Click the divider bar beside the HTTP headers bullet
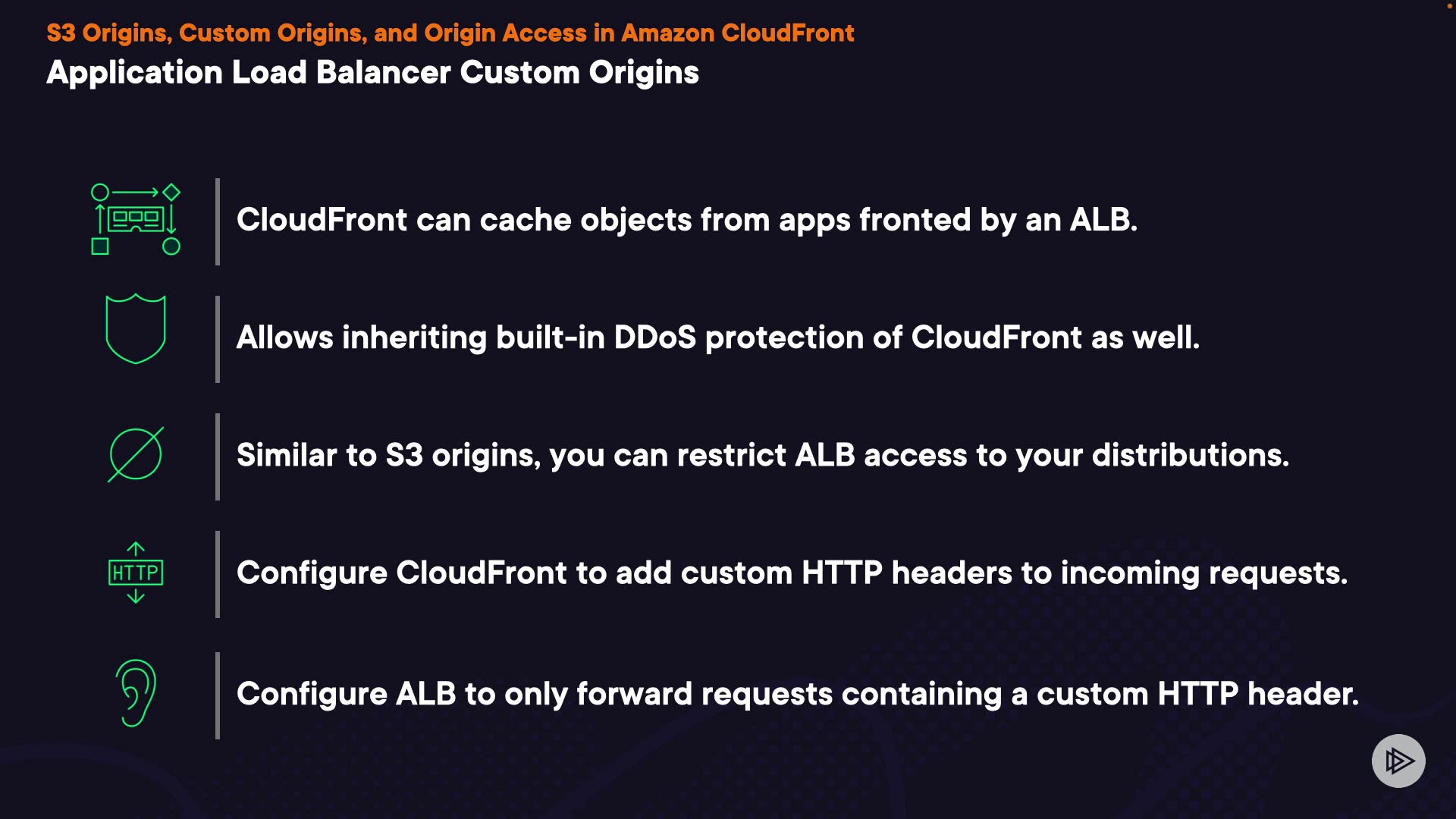 [x=218, y=574]
